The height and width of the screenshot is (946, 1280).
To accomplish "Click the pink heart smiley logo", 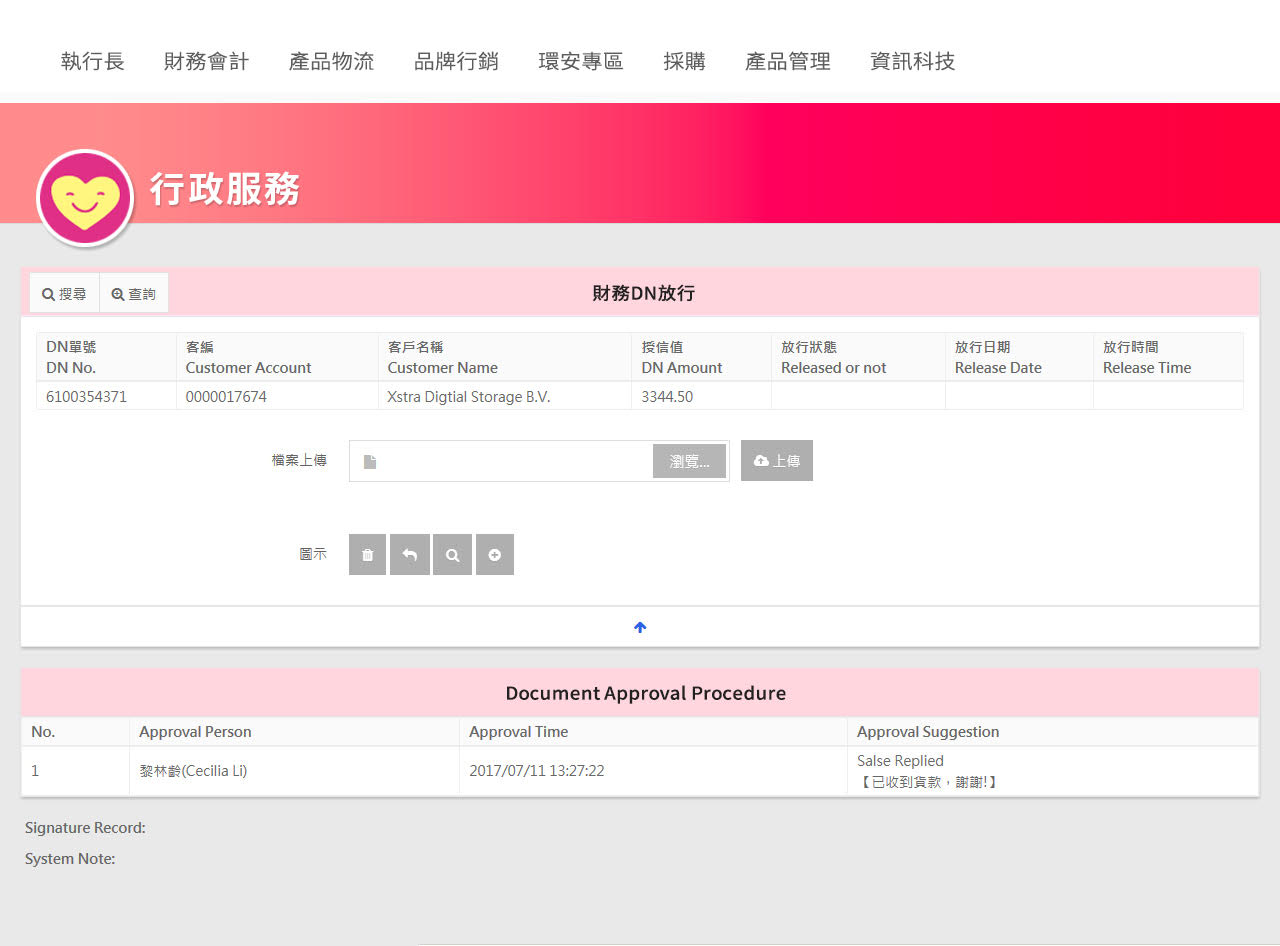I will pos(85,198).
